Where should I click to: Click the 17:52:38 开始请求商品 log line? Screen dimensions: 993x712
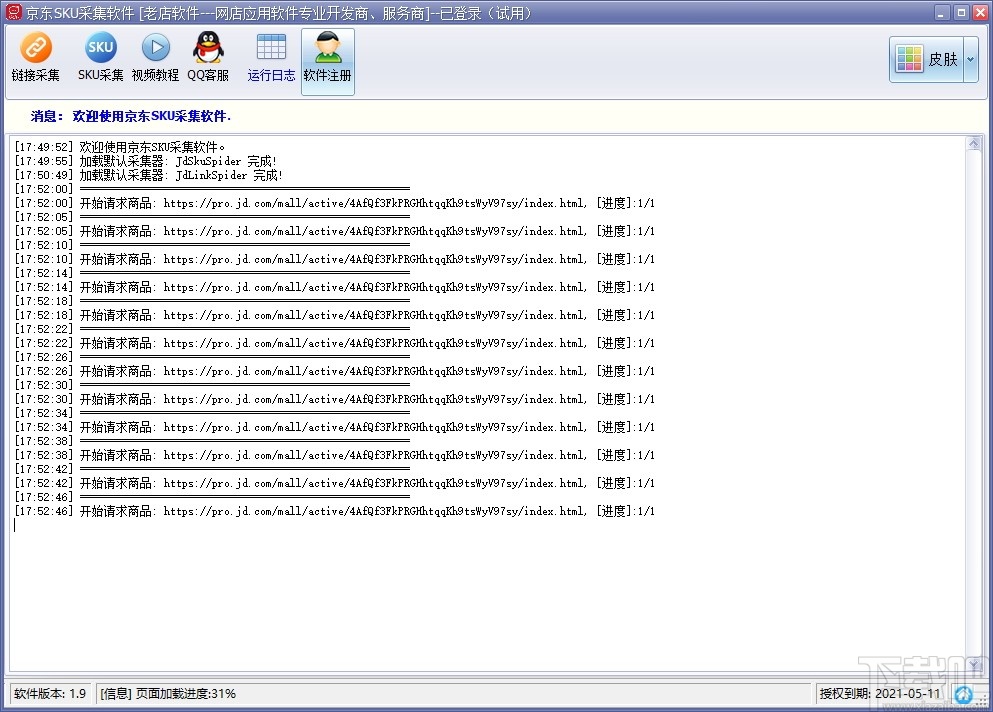click(x=334, y=454)
